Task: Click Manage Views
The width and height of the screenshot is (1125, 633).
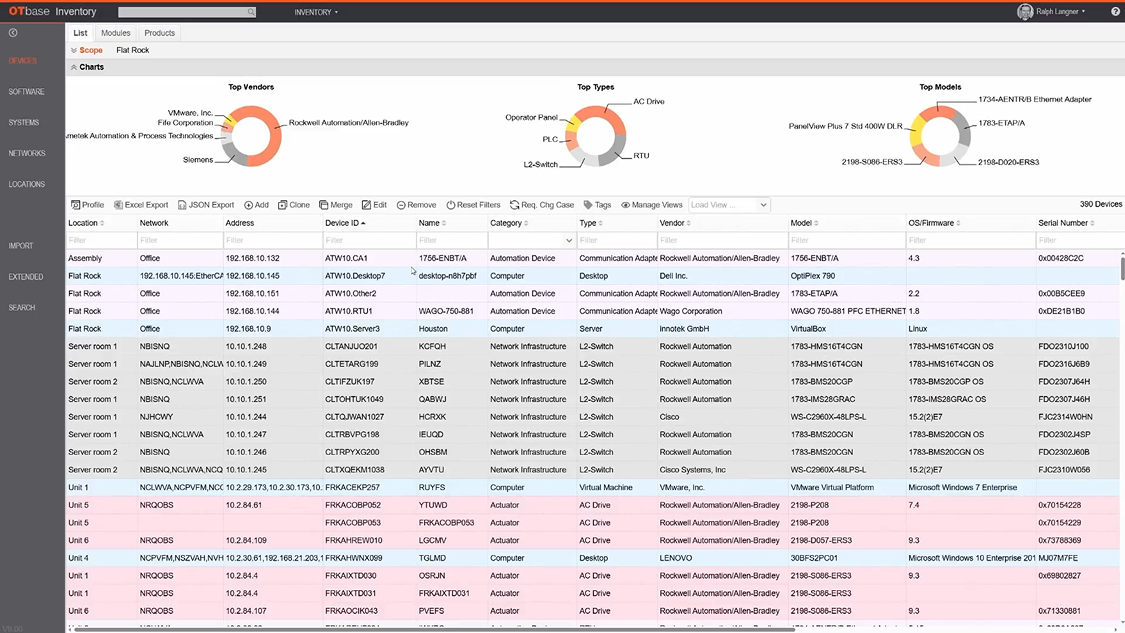Action: (x=651, y=205)
